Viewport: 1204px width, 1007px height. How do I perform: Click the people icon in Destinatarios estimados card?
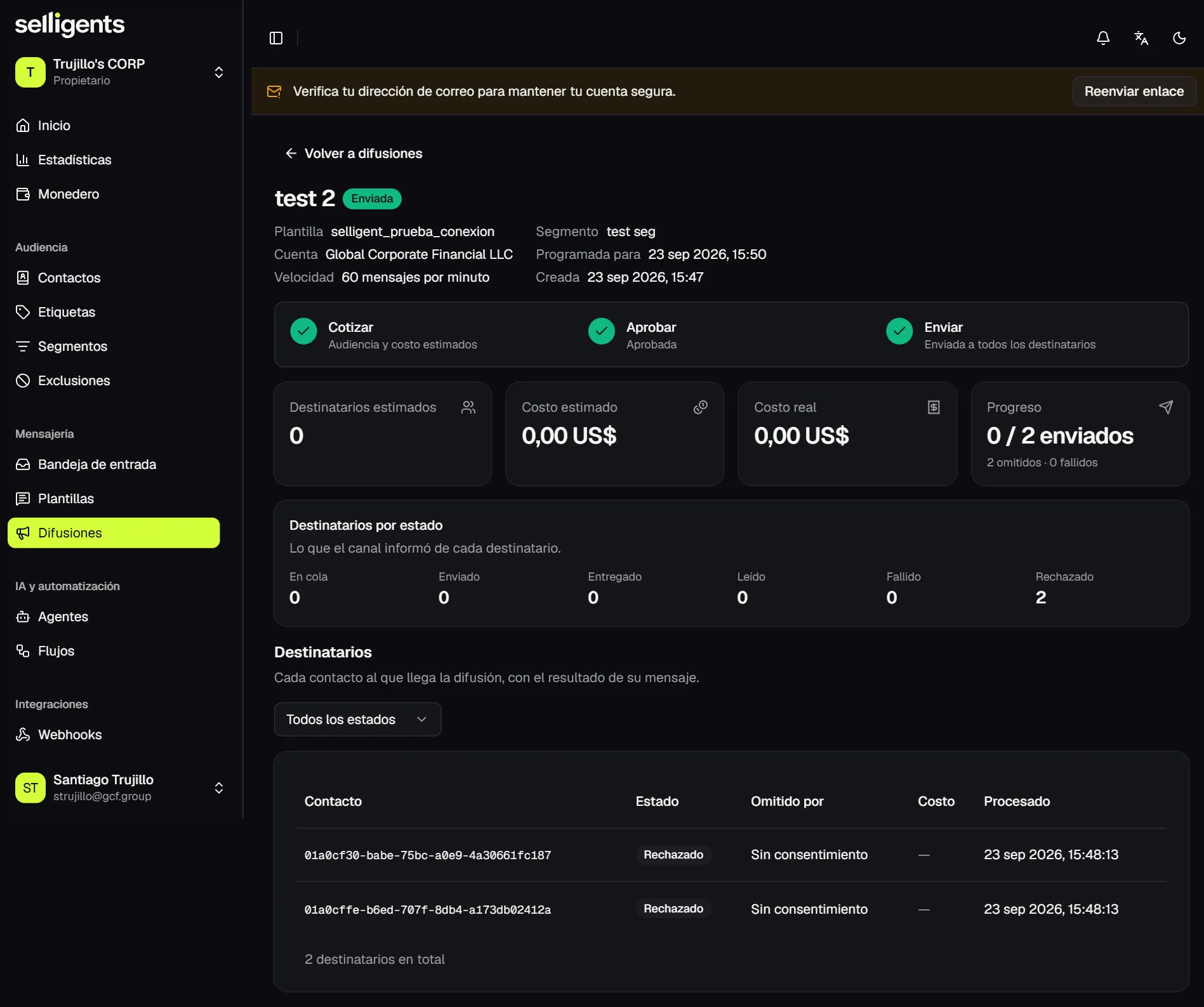coord(468,407)
